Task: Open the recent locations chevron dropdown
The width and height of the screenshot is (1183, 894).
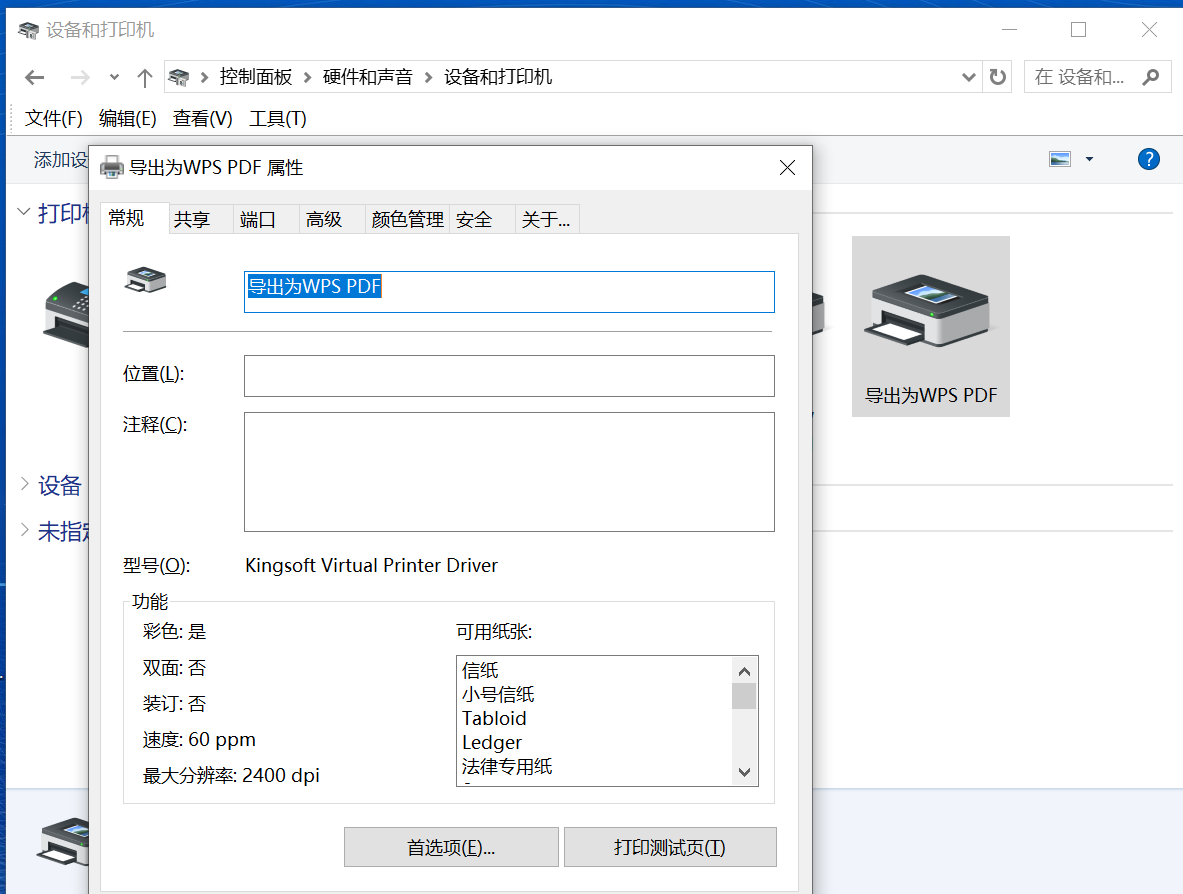Action: tap(113, 76)
